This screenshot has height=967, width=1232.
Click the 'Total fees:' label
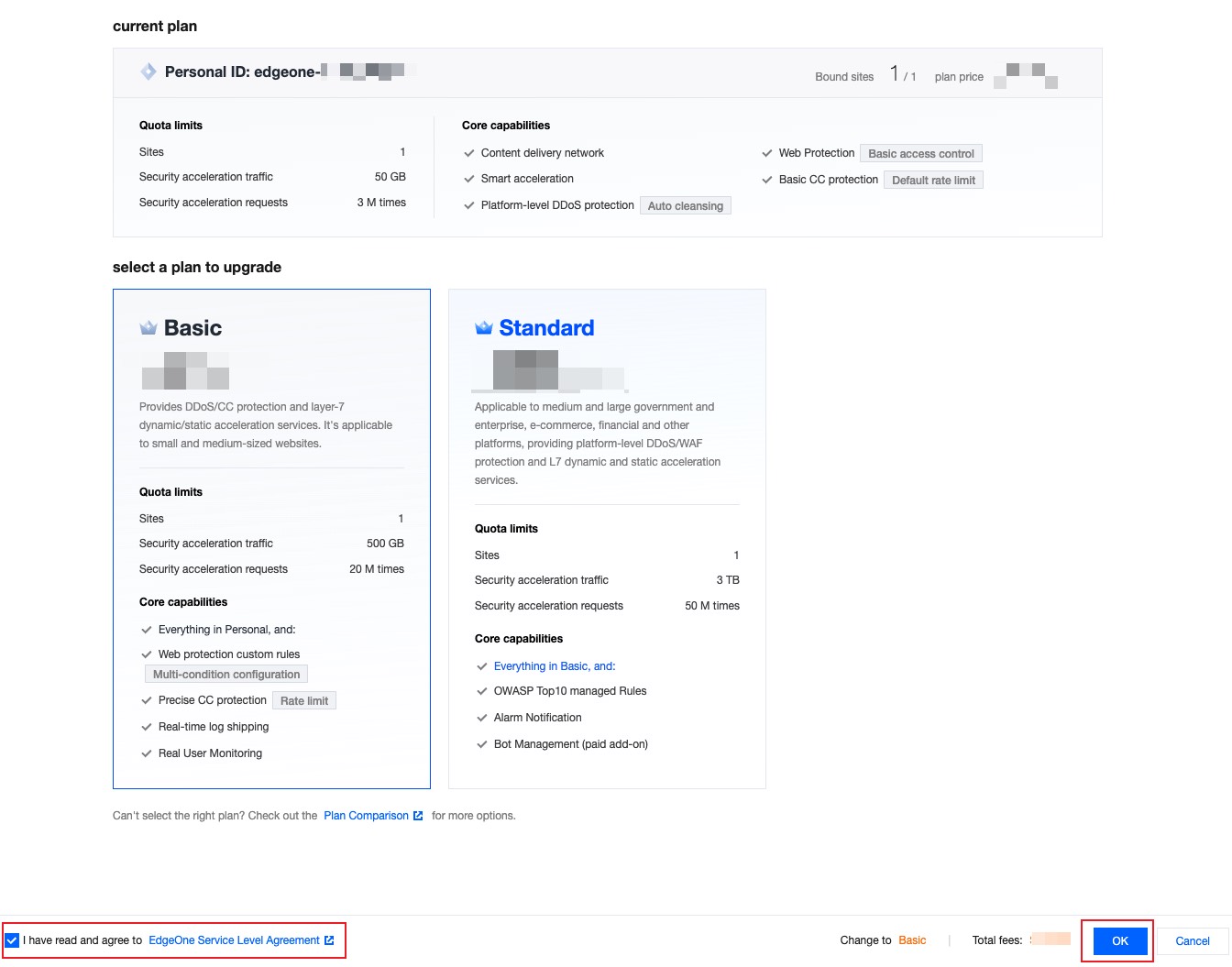point(997,940)
